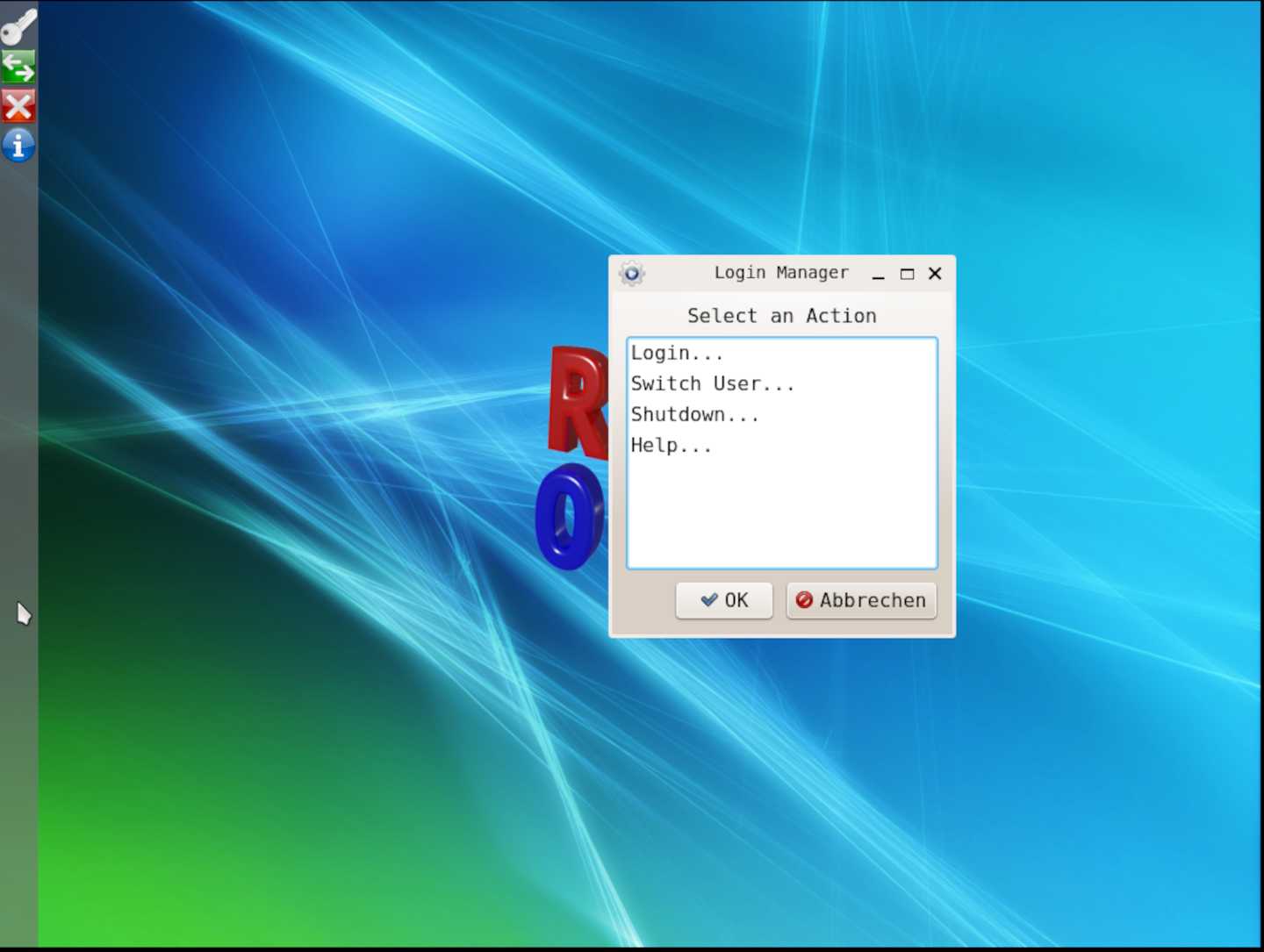Click the key icon in the sidebar
Image resolution: width=1264 pixels, height=952 pixels.
click(x=18, y=26)
